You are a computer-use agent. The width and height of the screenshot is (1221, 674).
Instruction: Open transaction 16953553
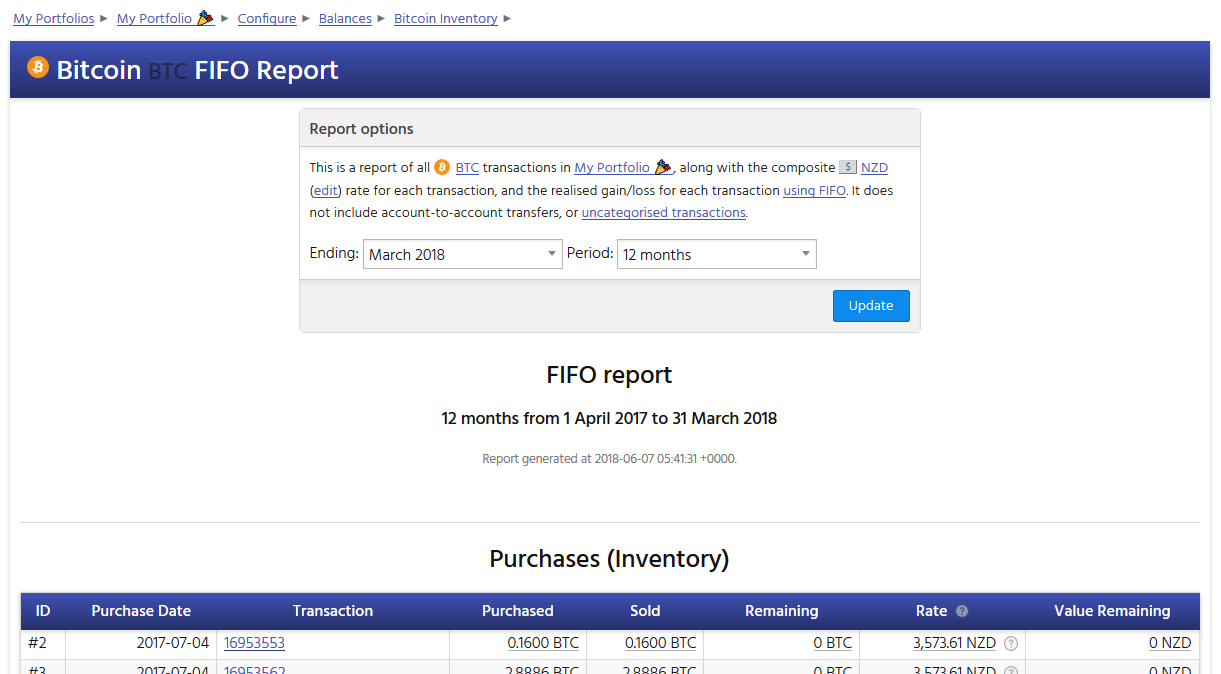click(254, 643)
